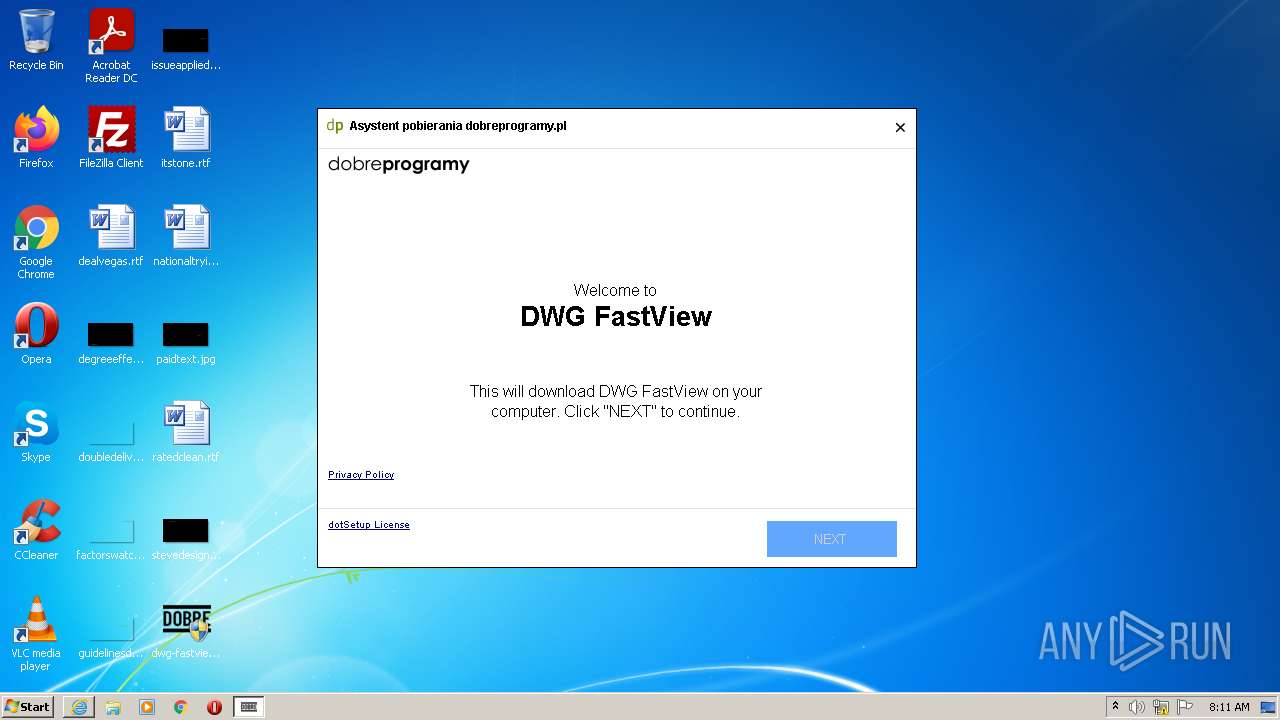
Task: Open Windows Explorer folder in taskbar
Action: [x=113, y=707]
